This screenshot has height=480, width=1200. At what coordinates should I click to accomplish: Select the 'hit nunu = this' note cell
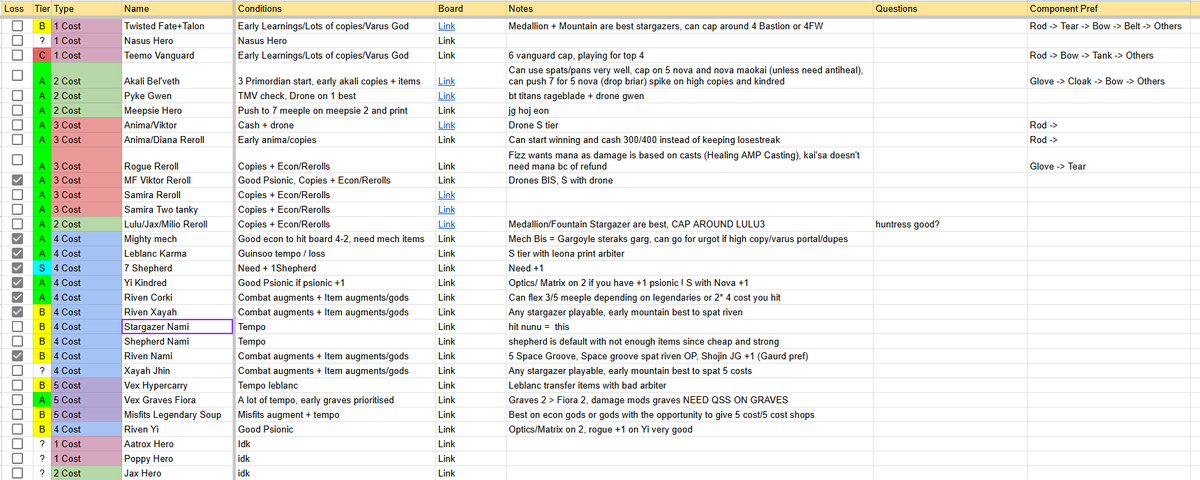688,326
